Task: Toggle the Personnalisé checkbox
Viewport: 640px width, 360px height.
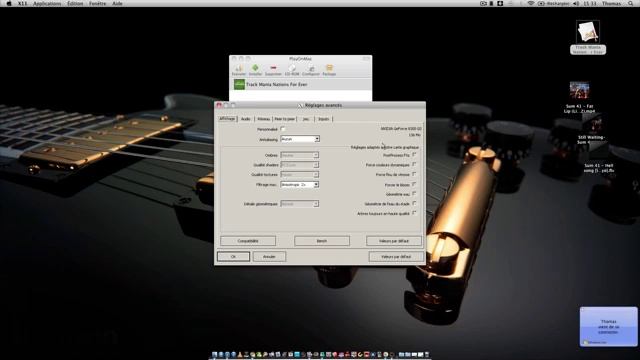Action: tap(283, 129)
